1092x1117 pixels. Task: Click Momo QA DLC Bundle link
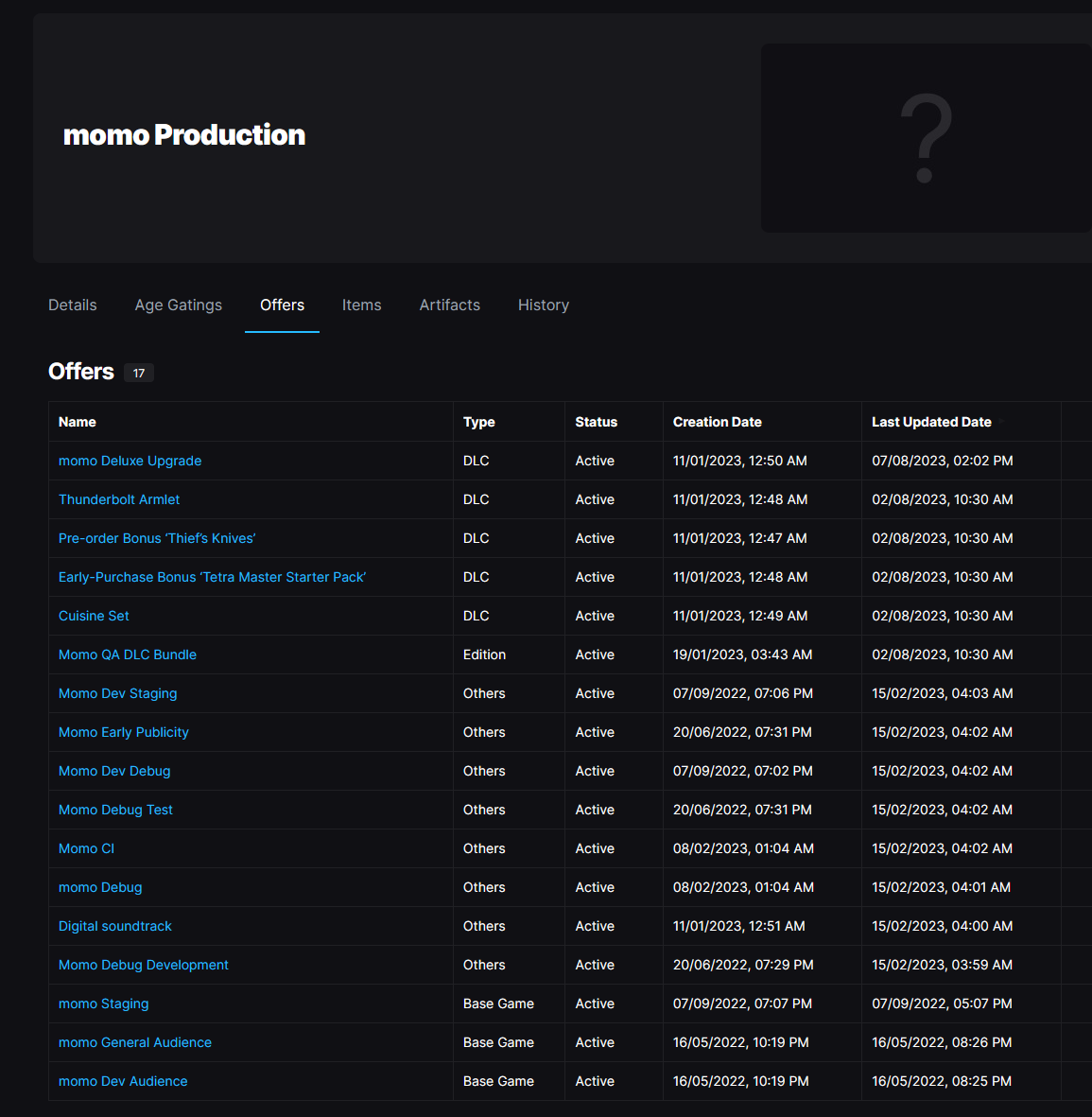(128, 654)
